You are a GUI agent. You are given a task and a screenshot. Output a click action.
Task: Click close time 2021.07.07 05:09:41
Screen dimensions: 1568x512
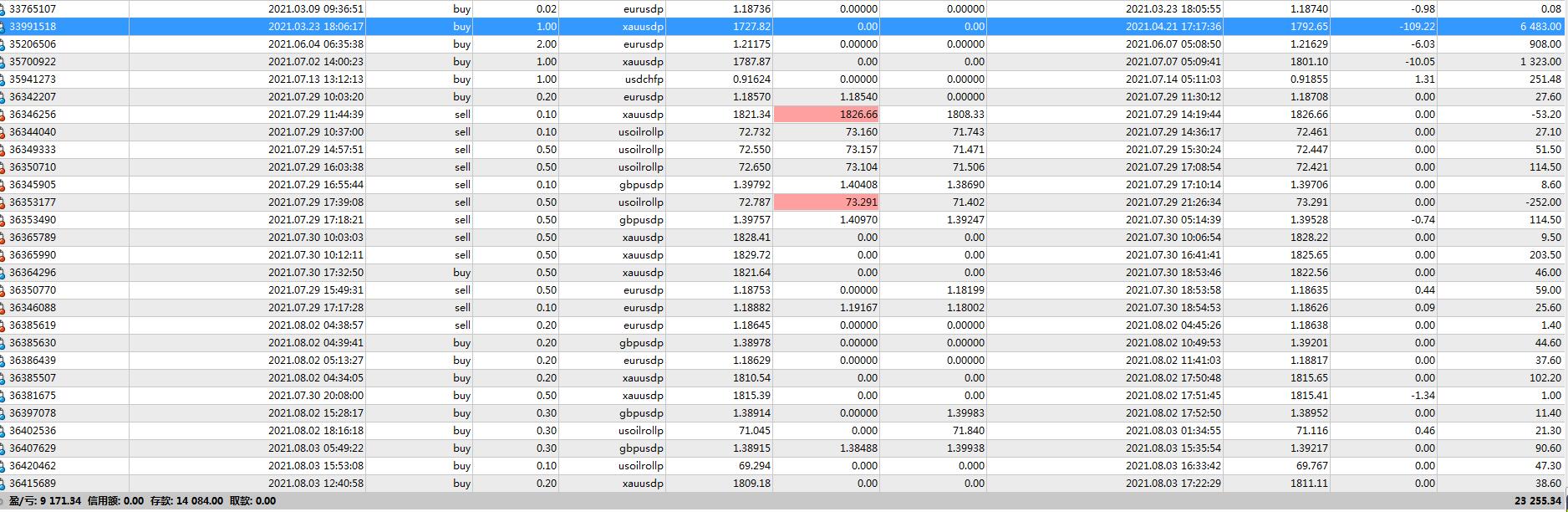1173,62
